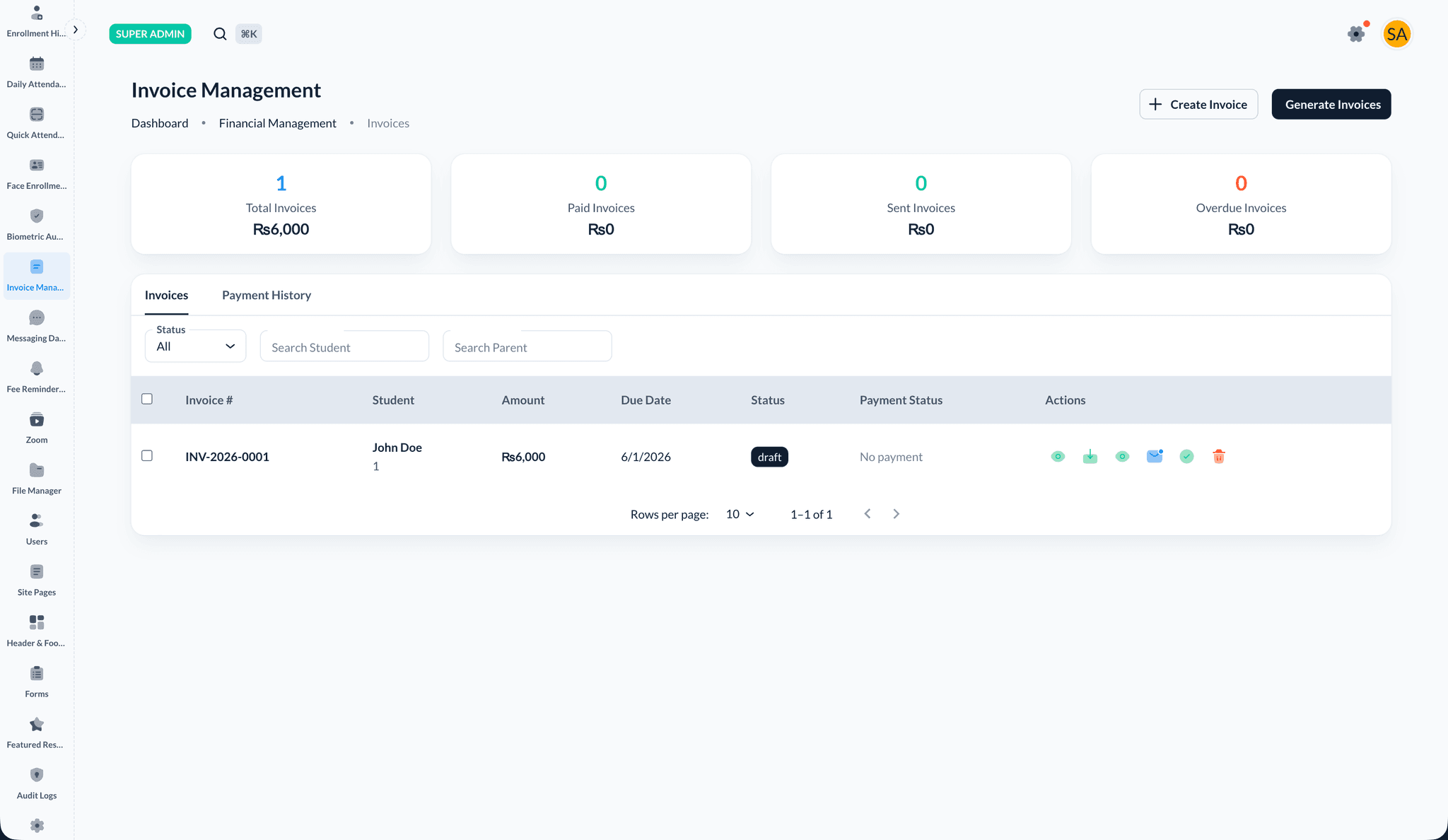Screen dimensions: 1448x840
Task: Click the Overdue Invoices summary card
Action: (x=1241, y=204)
